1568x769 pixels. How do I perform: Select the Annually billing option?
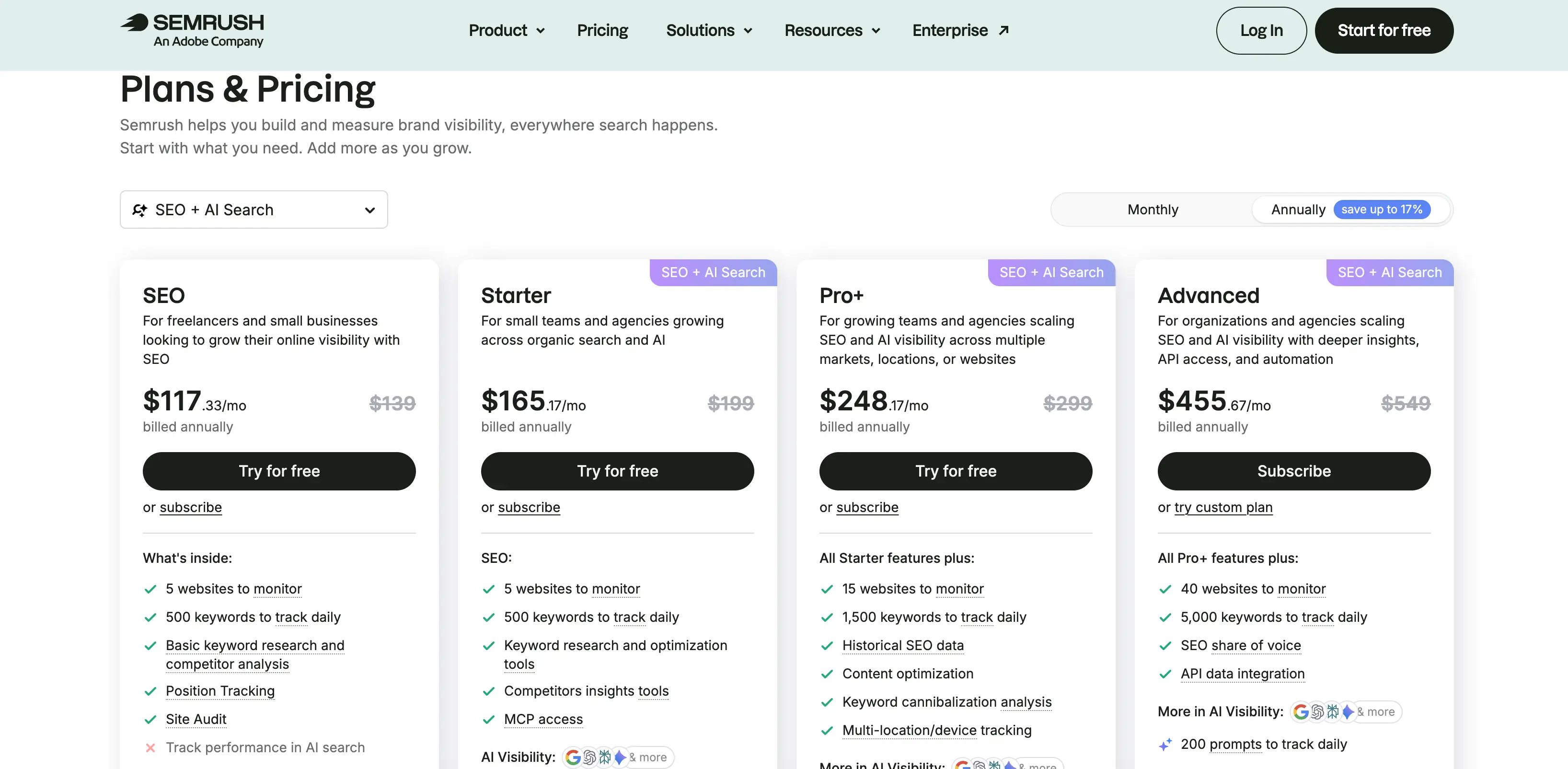pyautogui.click(x=1298, y=210)
